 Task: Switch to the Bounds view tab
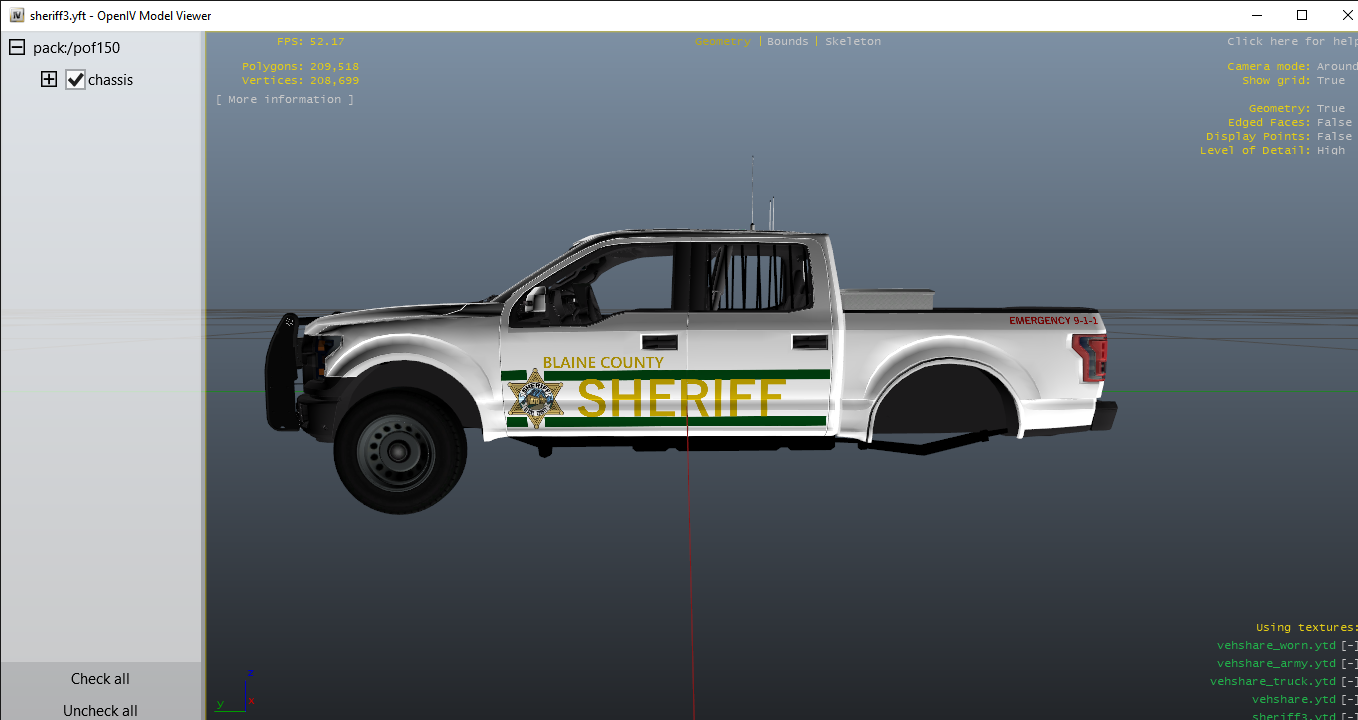787,42
